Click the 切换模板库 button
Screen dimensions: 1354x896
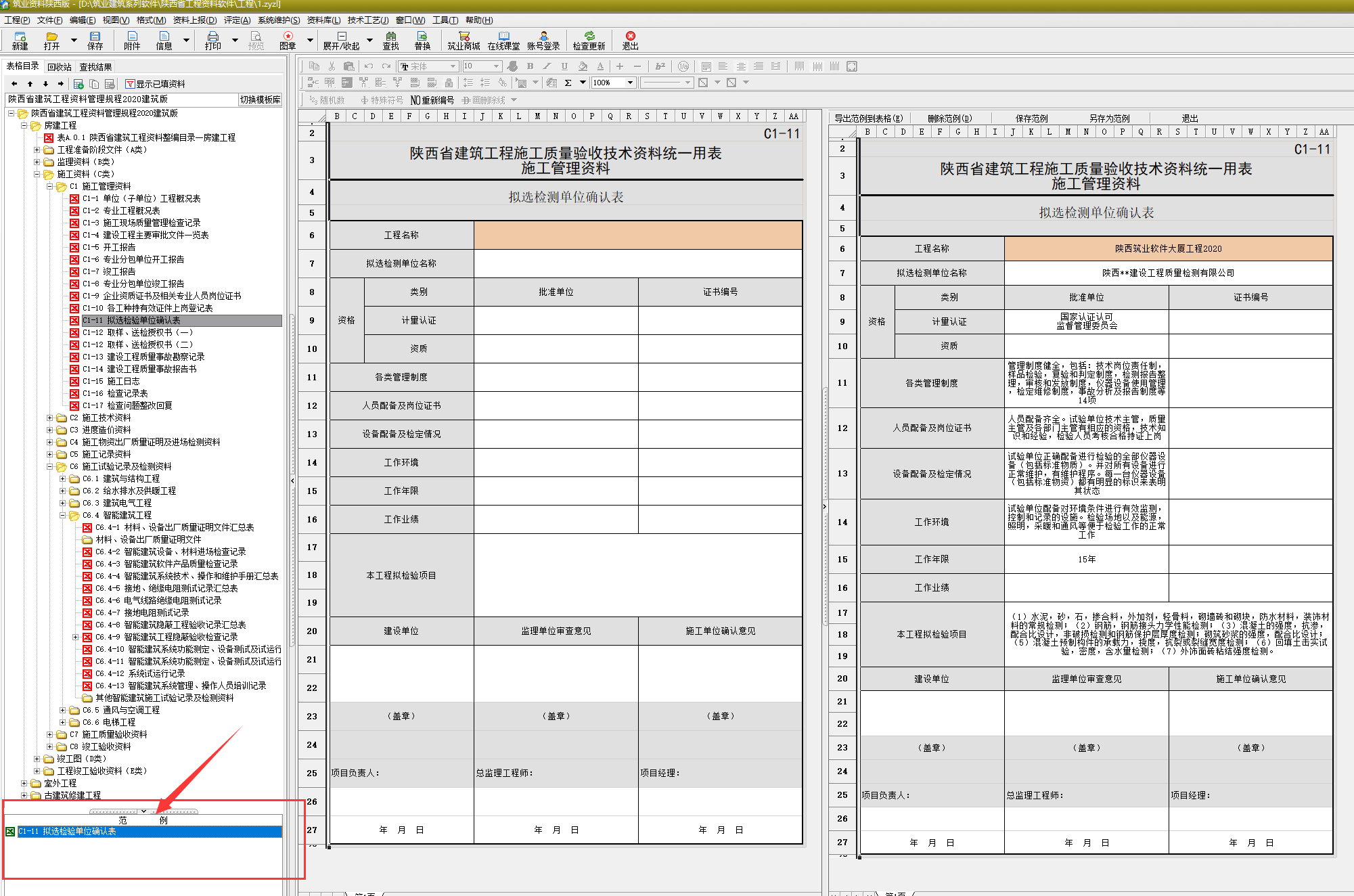coord(260,99)
